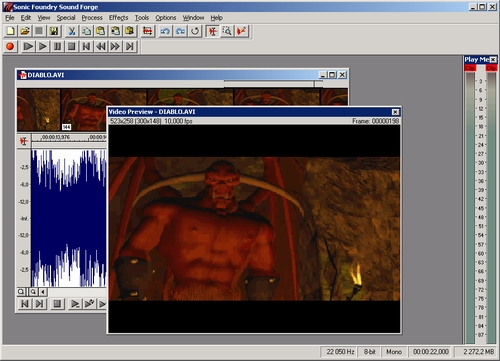Rewind using the transport toolbar

coord(101,46)
